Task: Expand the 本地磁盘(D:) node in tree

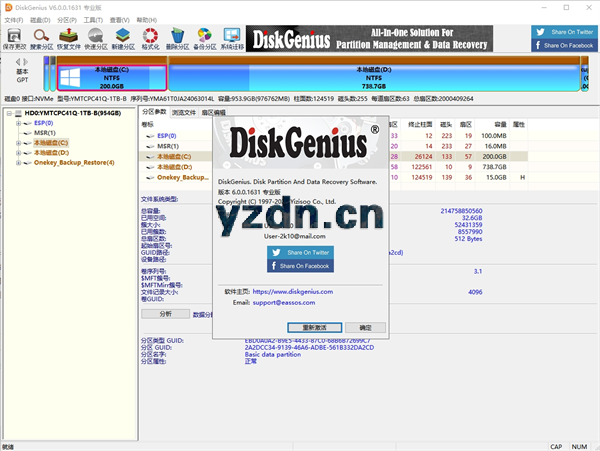Action: point(18,153)
